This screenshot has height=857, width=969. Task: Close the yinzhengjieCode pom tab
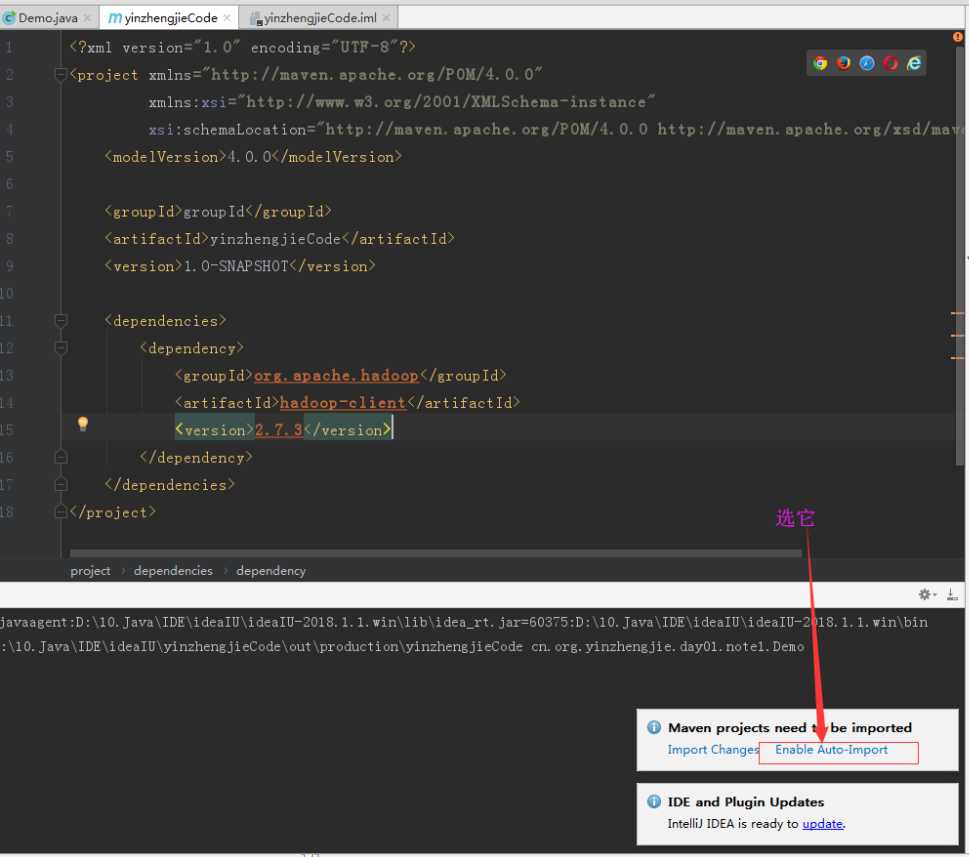click(227, 18)
